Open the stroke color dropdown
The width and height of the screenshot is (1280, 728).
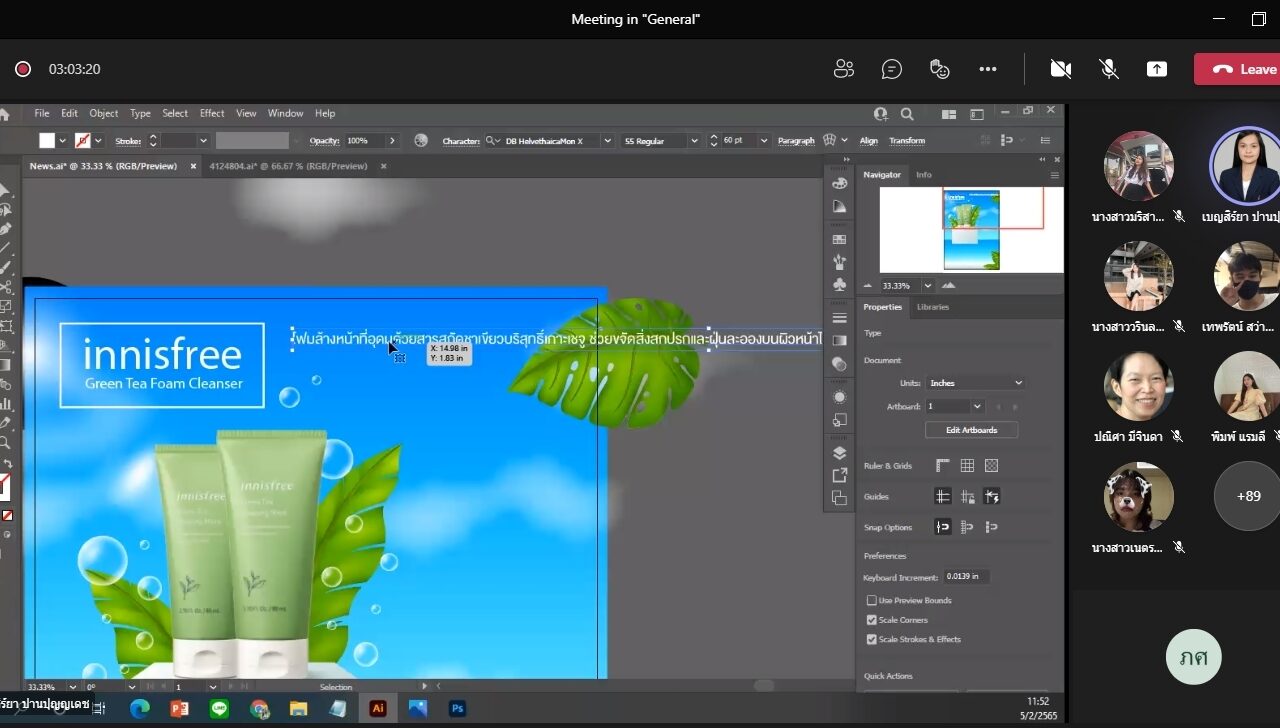pos(98,141)
